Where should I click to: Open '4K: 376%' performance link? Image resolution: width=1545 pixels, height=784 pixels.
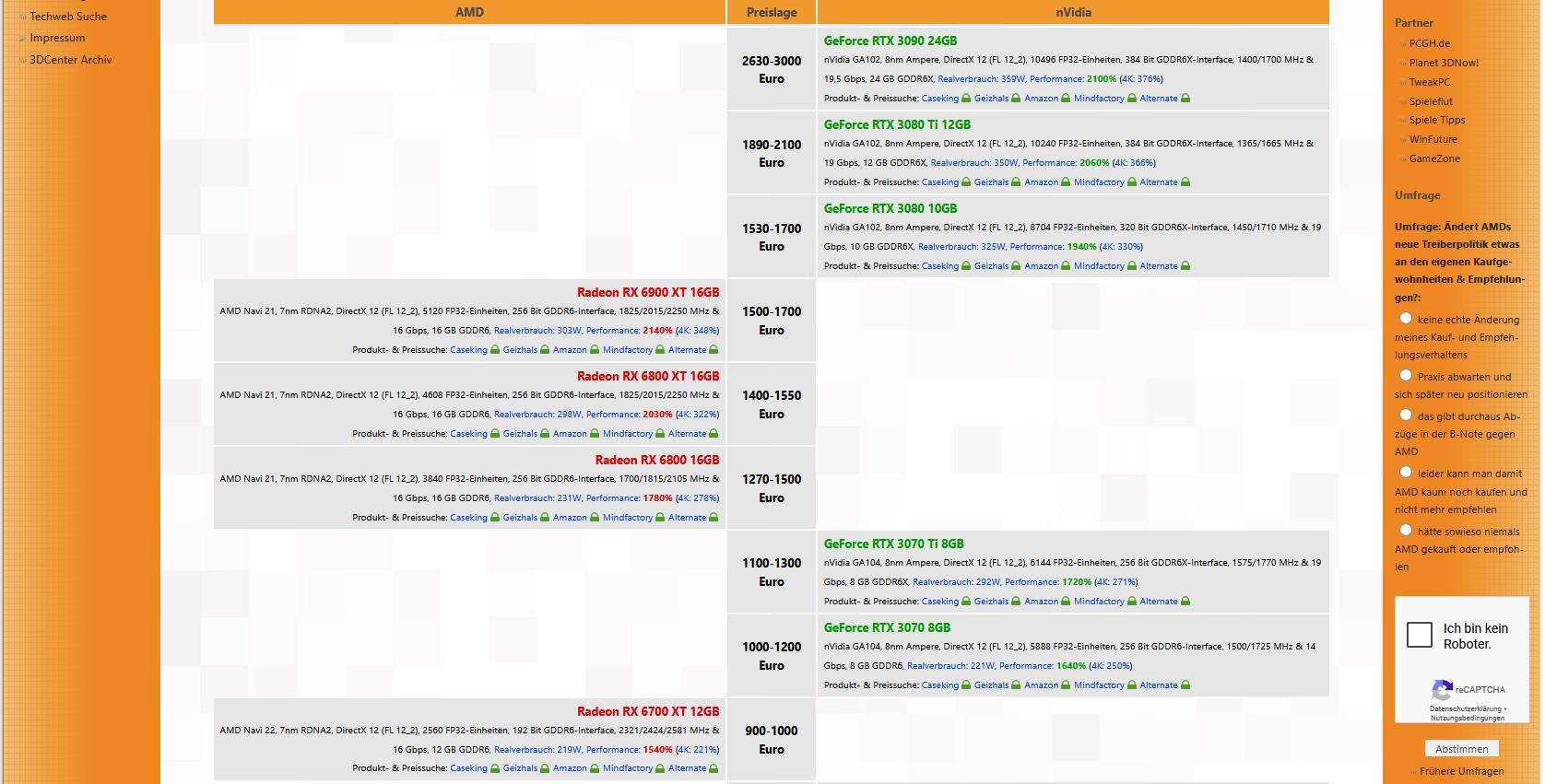click(x=1141, y=79)
